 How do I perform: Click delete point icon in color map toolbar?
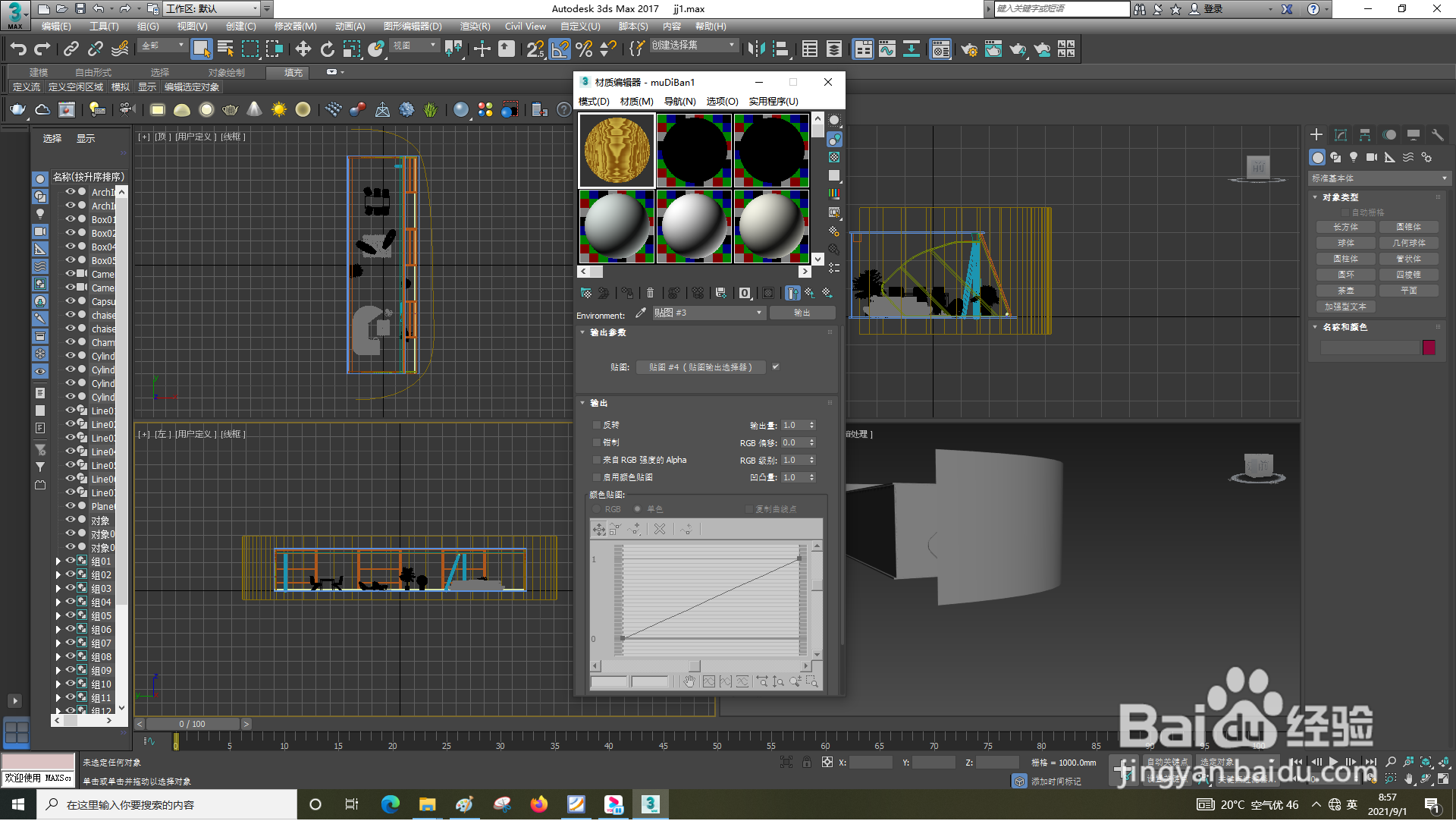tap(660, 530)
